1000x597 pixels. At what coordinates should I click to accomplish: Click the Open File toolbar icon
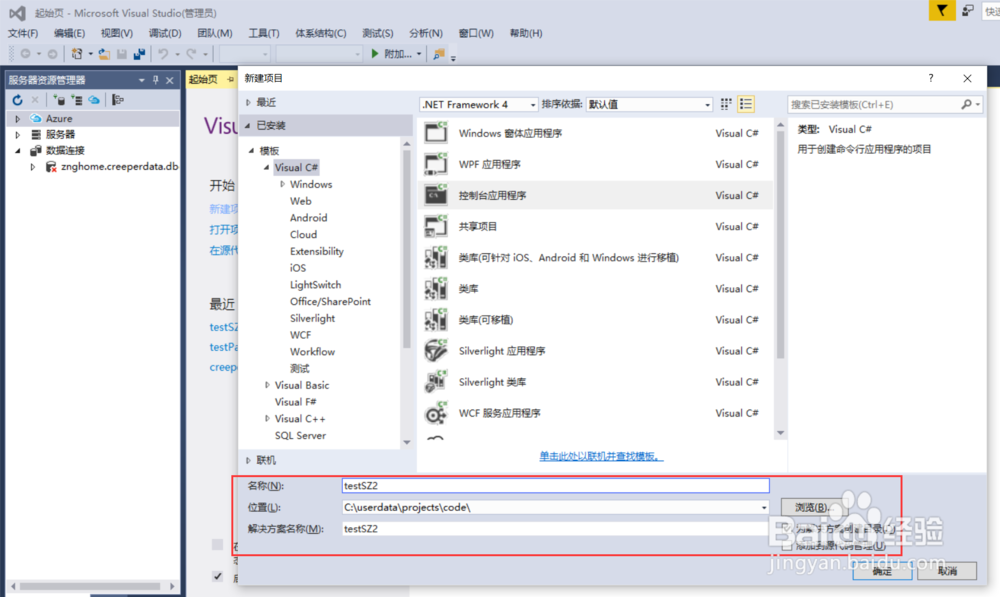104,54
